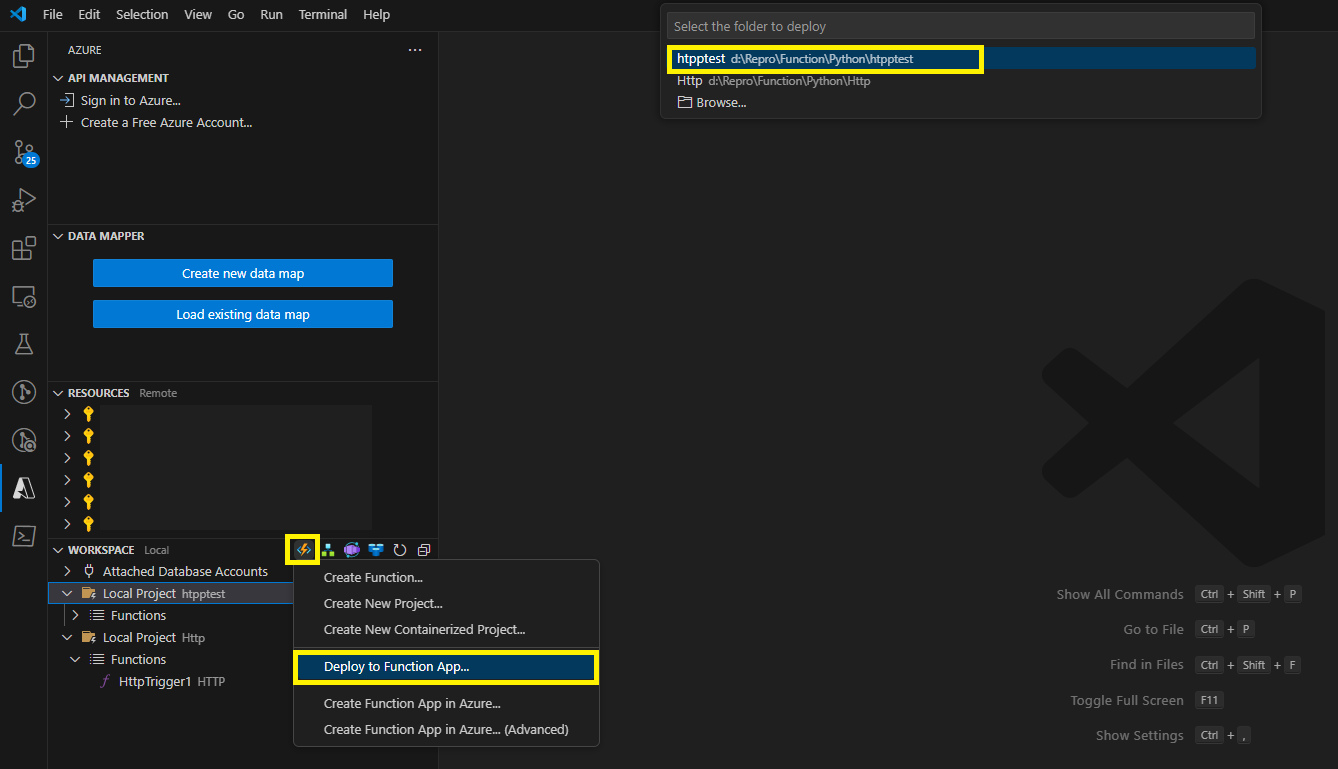Expand Functions under Local Project htpptest

click(x=75, y=615)
